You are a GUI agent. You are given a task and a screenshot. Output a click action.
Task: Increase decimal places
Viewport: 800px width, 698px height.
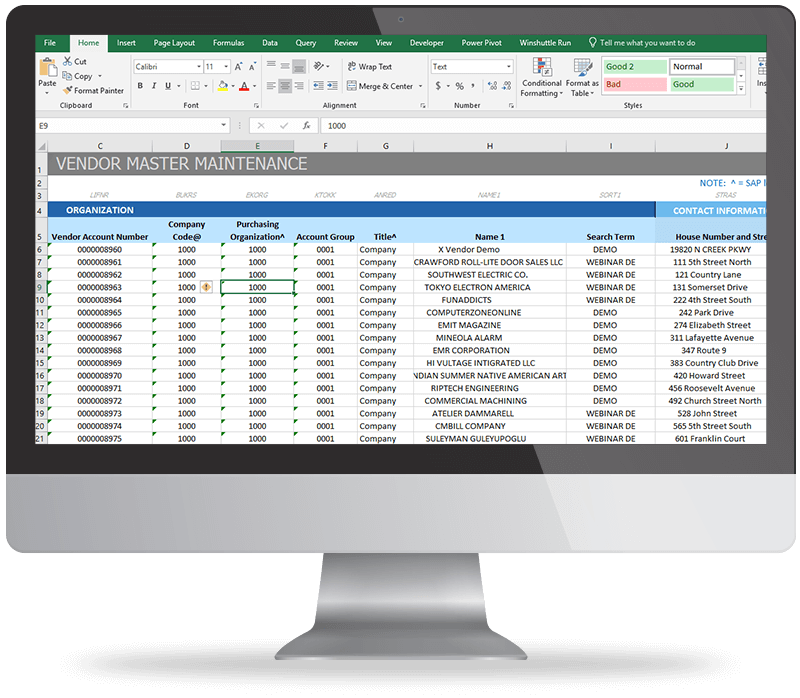492,86
